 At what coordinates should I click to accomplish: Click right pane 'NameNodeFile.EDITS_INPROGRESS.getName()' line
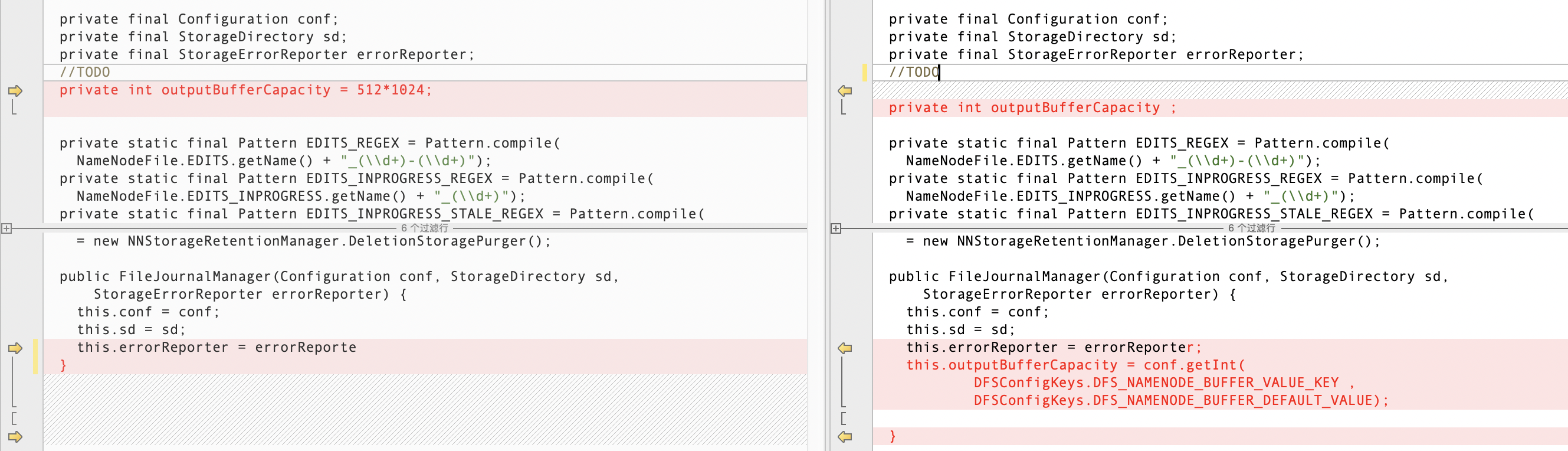click(x=1130, y=196)
